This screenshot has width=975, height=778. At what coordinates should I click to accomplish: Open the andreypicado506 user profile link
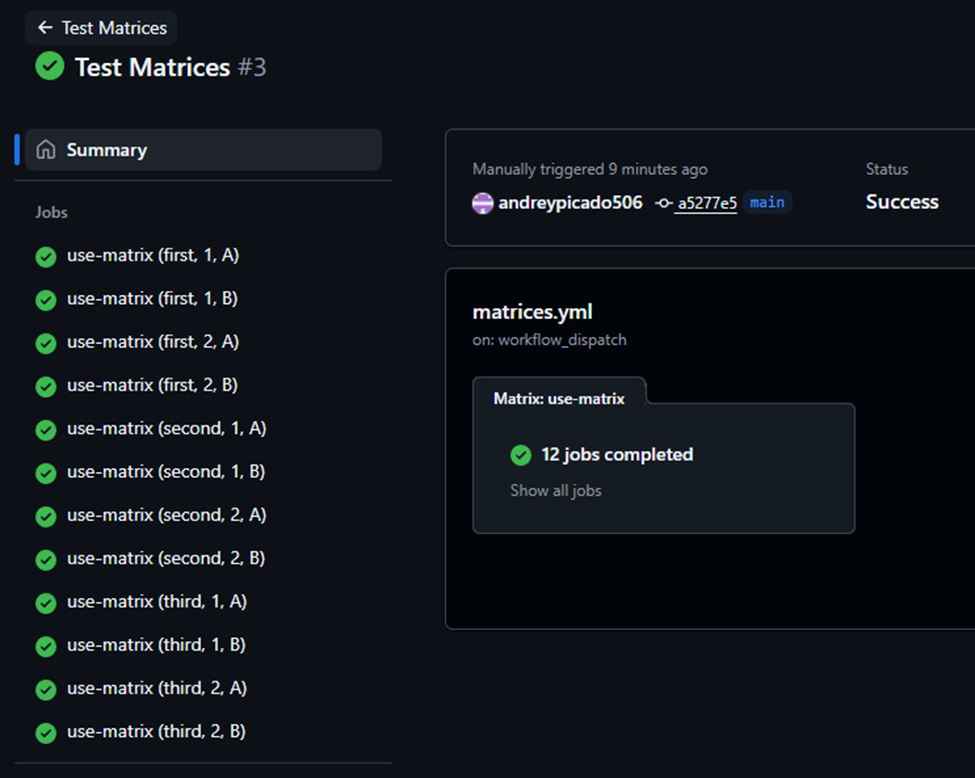[570, 203]
